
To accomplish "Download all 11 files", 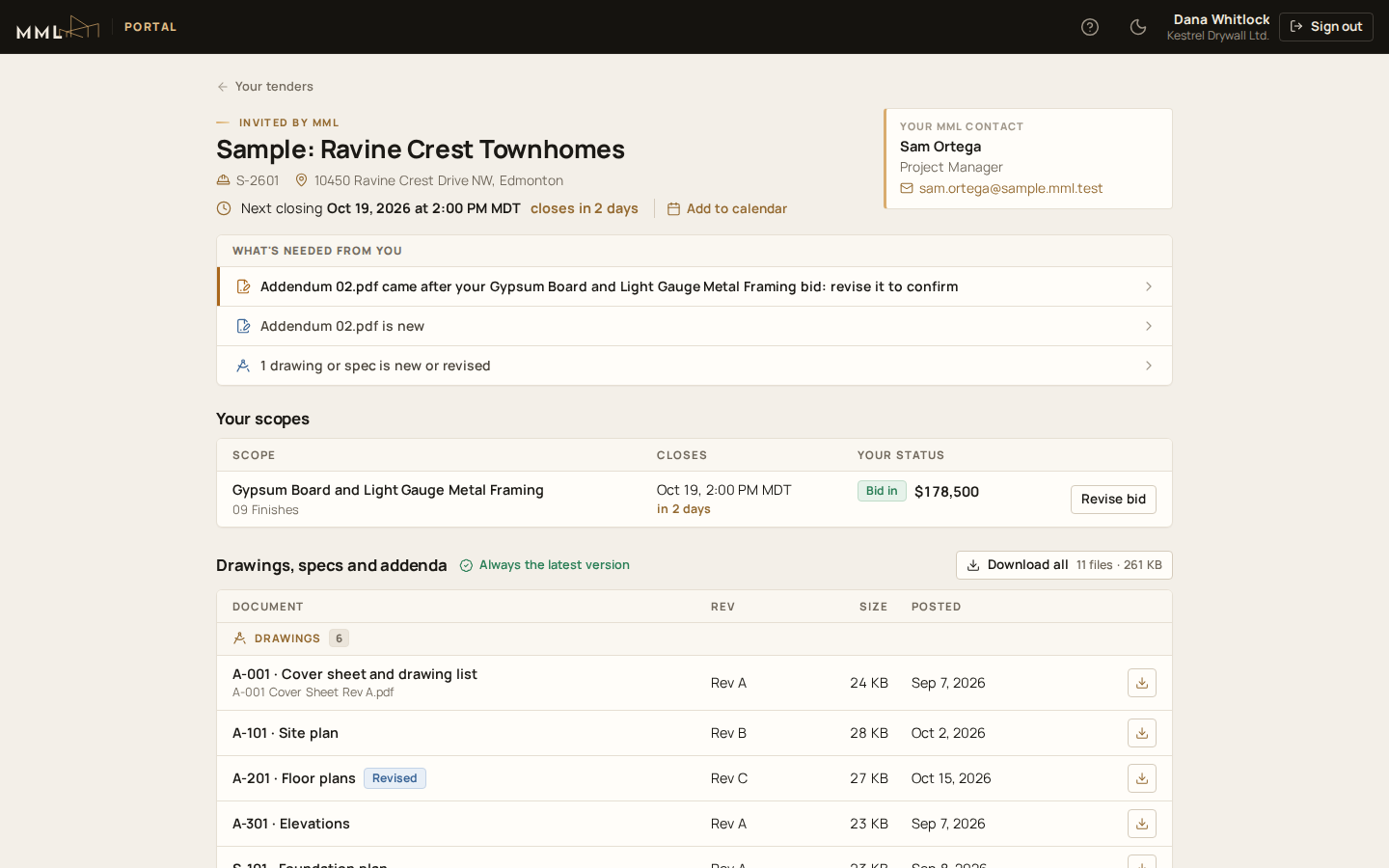I will pyautogui.click(x=1064, y=565).
